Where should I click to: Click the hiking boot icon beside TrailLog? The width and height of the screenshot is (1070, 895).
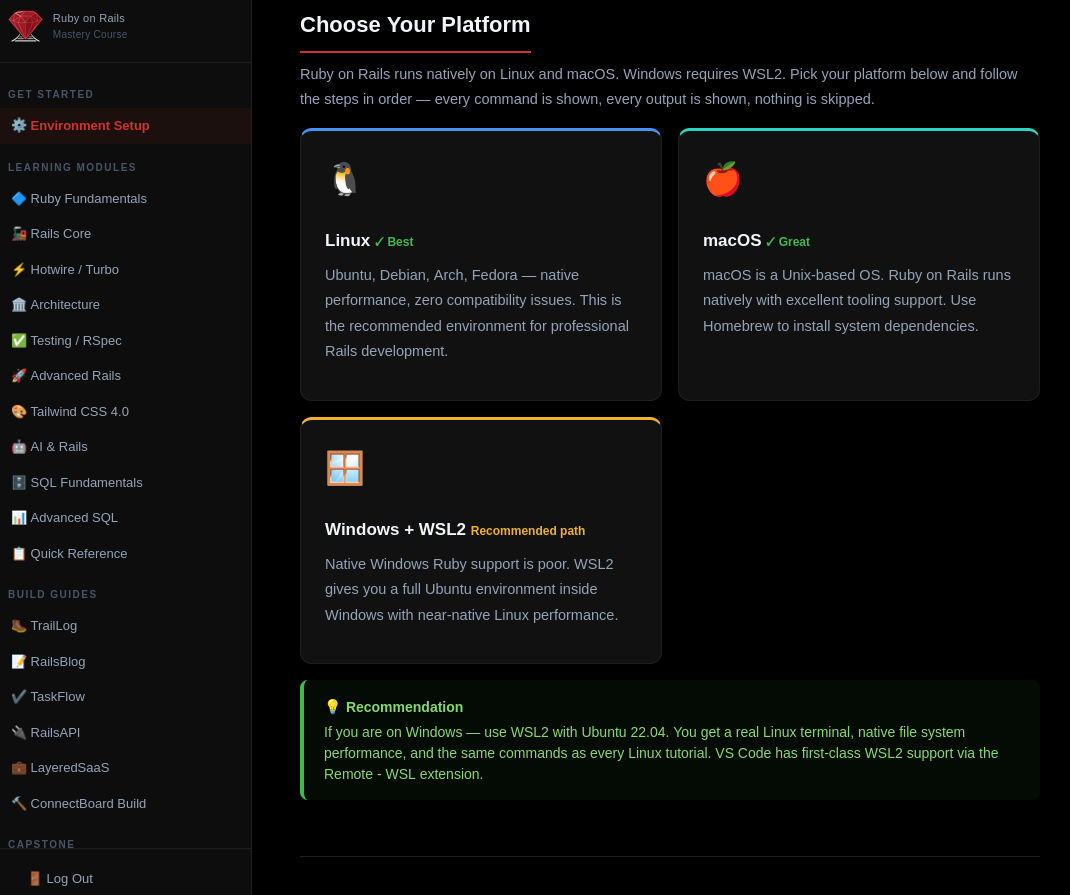(19, 626)
